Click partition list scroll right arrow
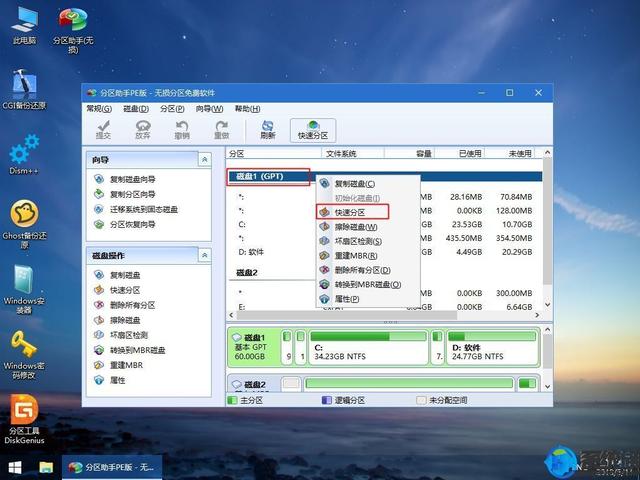Screen dimensions: 640x480 (537, 315)
